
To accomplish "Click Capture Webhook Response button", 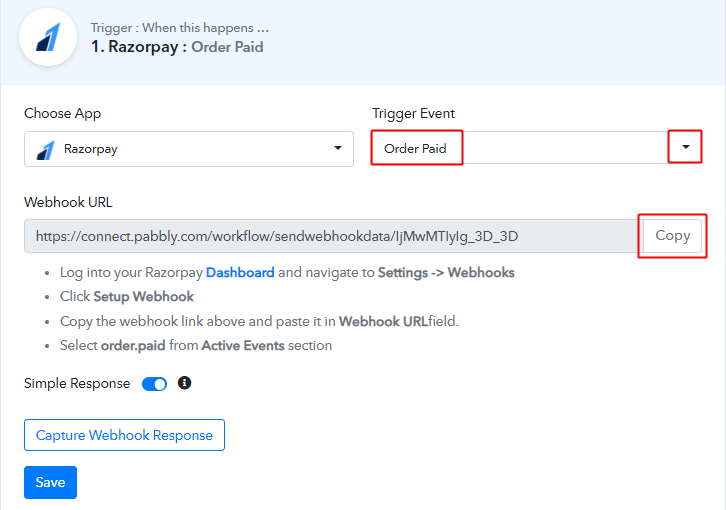I will tap(124, 435).
